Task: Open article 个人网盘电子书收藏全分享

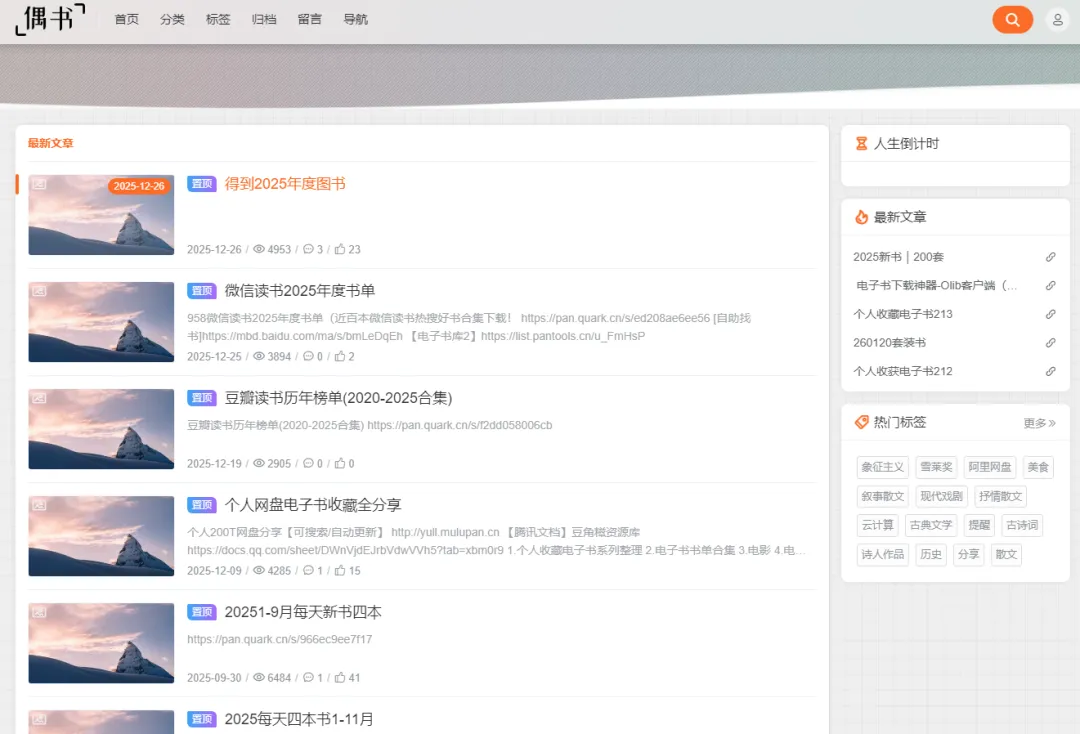Action: pyautogui.click(x=313, y=505)
